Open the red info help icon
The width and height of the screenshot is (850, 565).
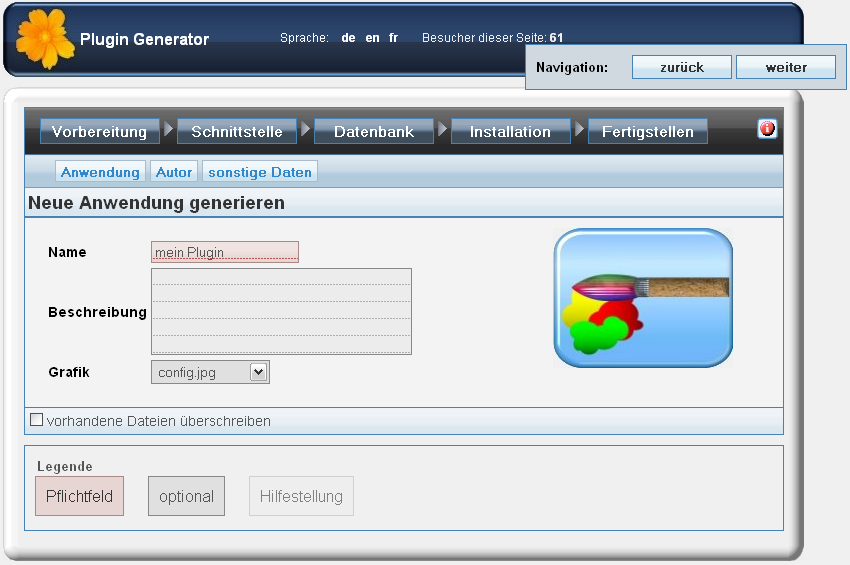[x=767, y=129]
